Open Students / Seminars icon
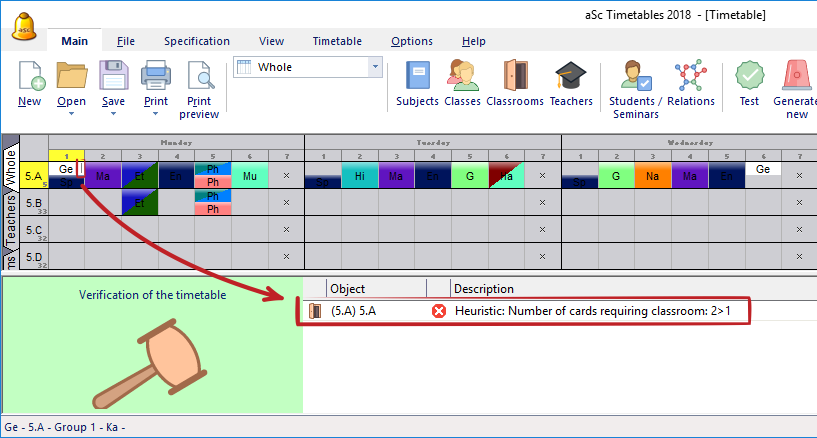Viewport: 817px width, 438px height. pyautogui.click(x=634, y=77)
